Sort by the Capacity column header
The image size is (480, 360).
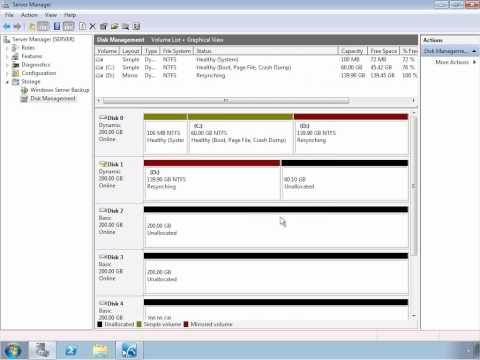pos(353,51)
